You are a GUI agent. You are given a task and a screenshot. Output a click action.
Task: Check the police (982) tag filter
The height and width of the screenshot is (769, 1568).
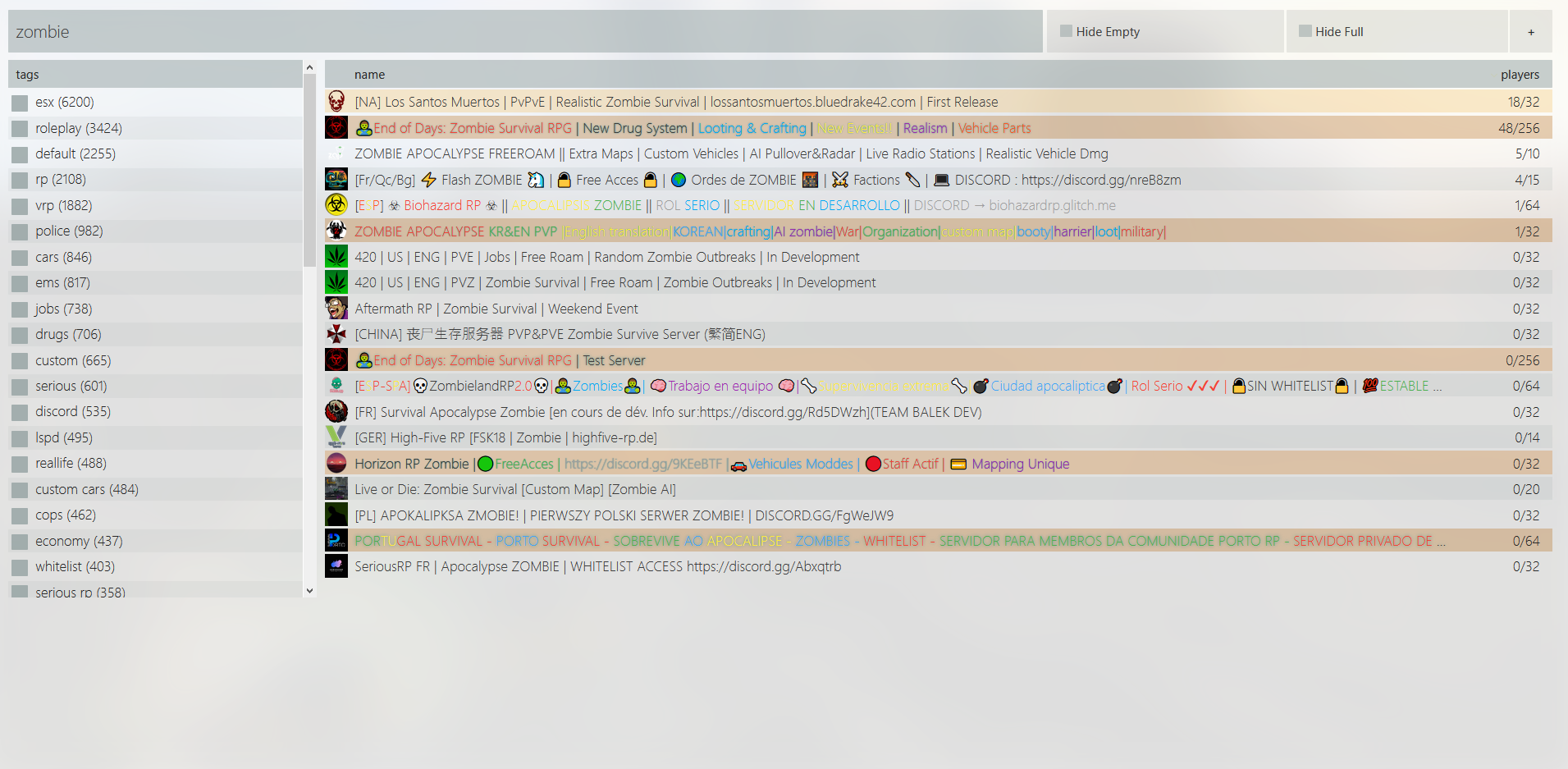coord(20,231)
